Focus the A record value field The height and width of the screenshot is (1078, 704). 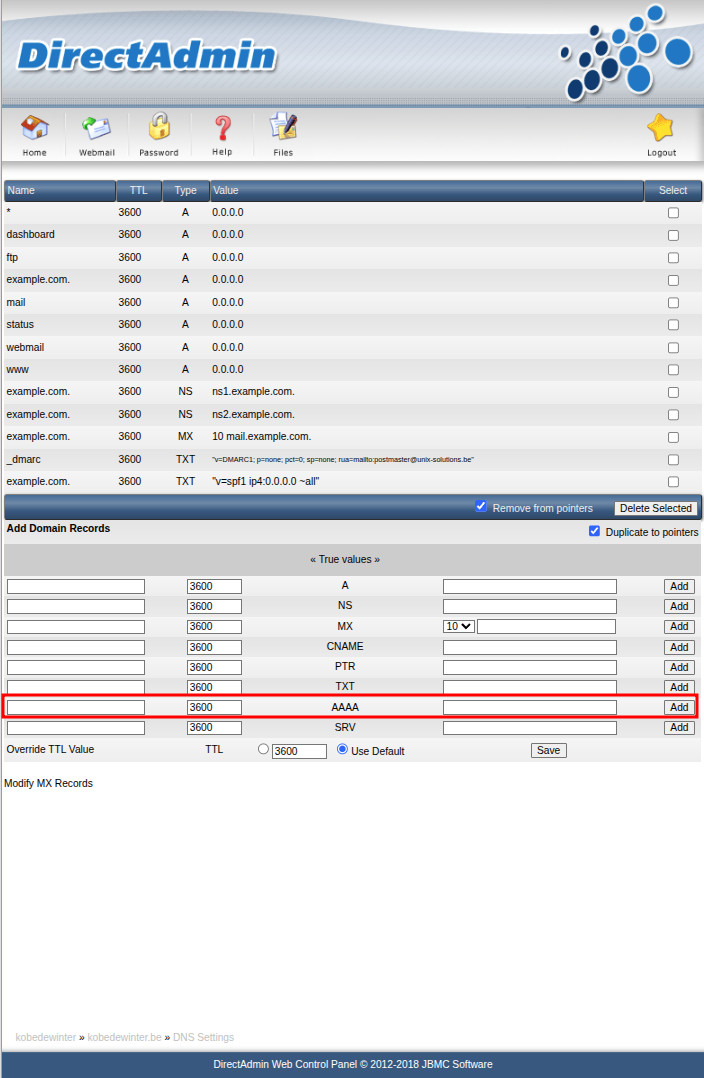[x=529, y=586]
